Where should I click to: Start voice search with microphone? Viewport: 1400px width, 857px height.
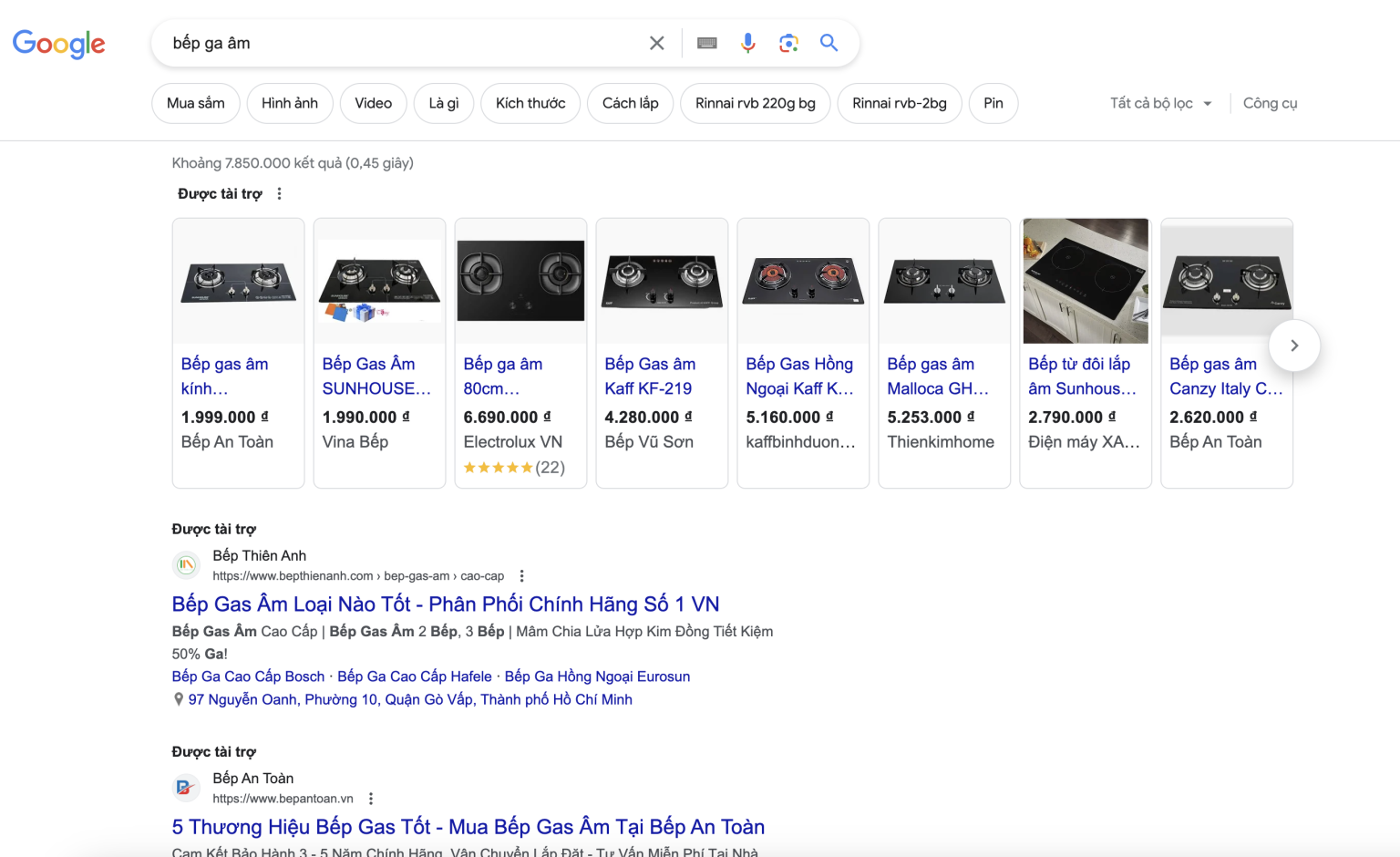tap(747, 43)
